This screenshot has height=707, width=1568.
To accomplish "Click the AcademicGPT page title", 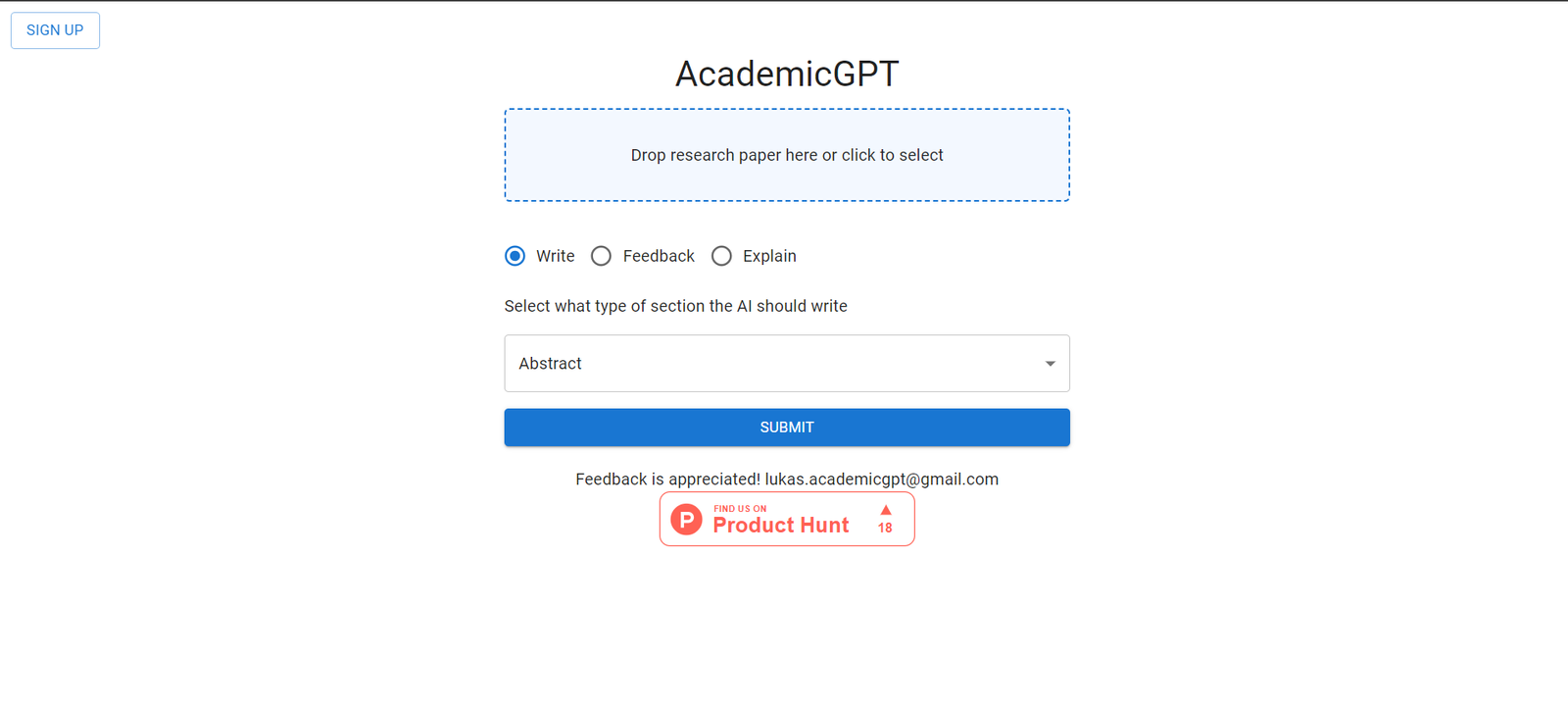I will click(x=787, y=74).
